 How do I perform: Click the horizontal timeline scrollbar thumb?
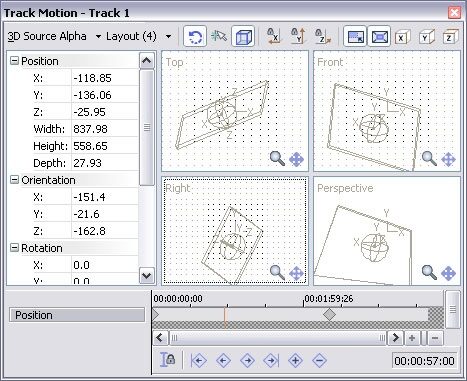pos(277,338)
